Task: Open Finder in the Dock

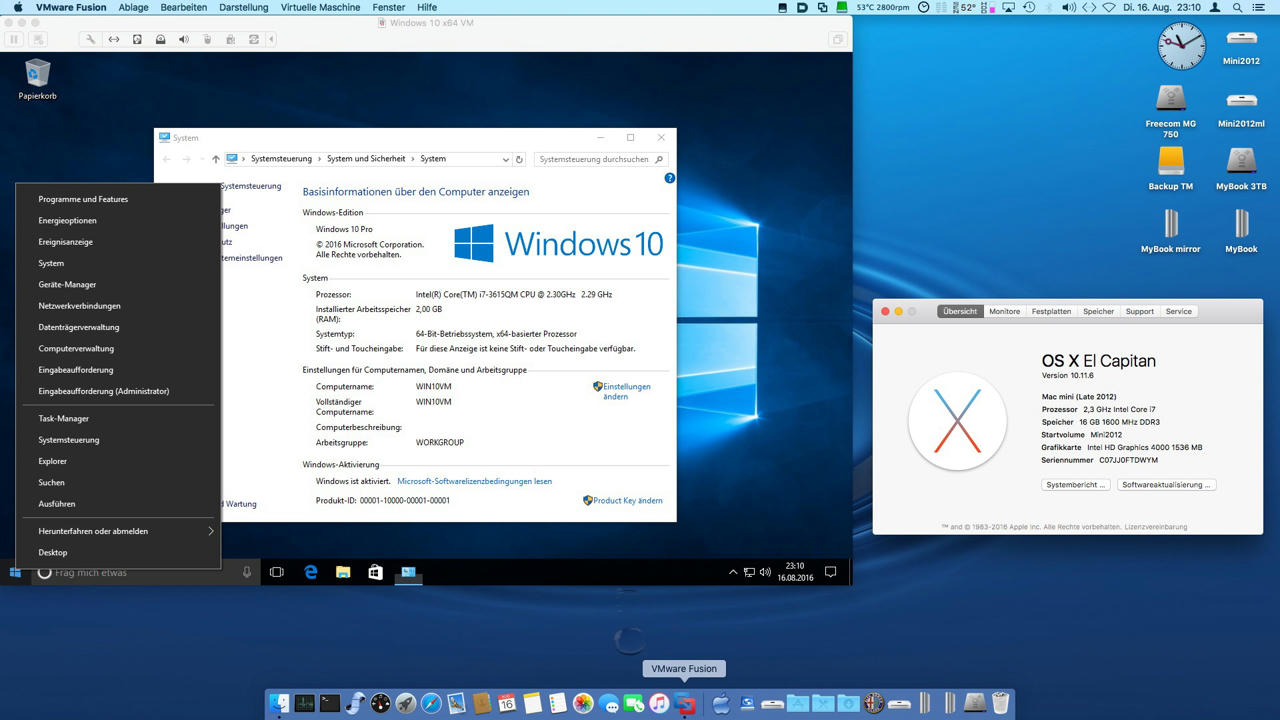Action: coord(280,703)
